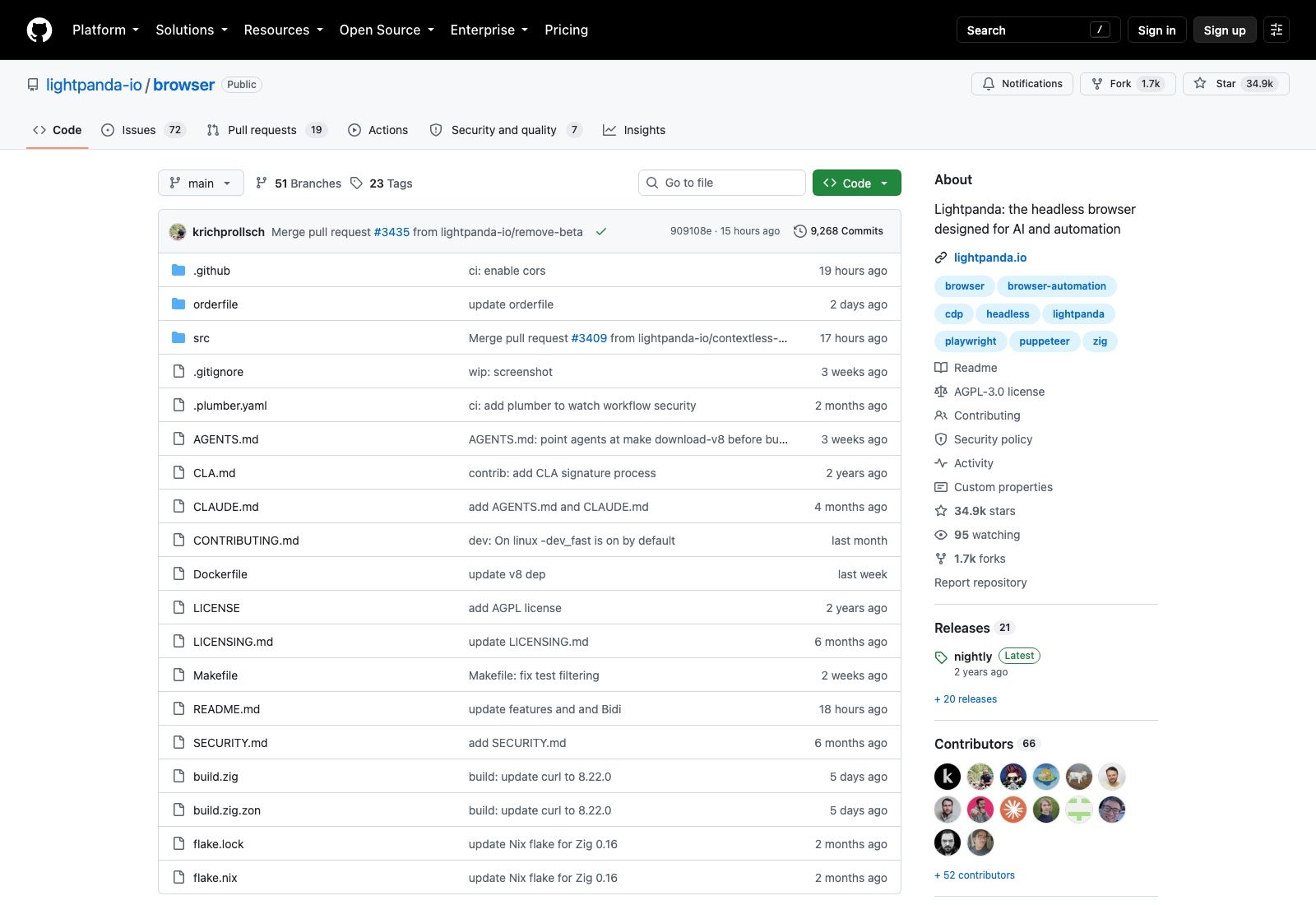Open the global settings sliders icon beside Sign up
1316x905 pixels.
[x=1277, y=30]
